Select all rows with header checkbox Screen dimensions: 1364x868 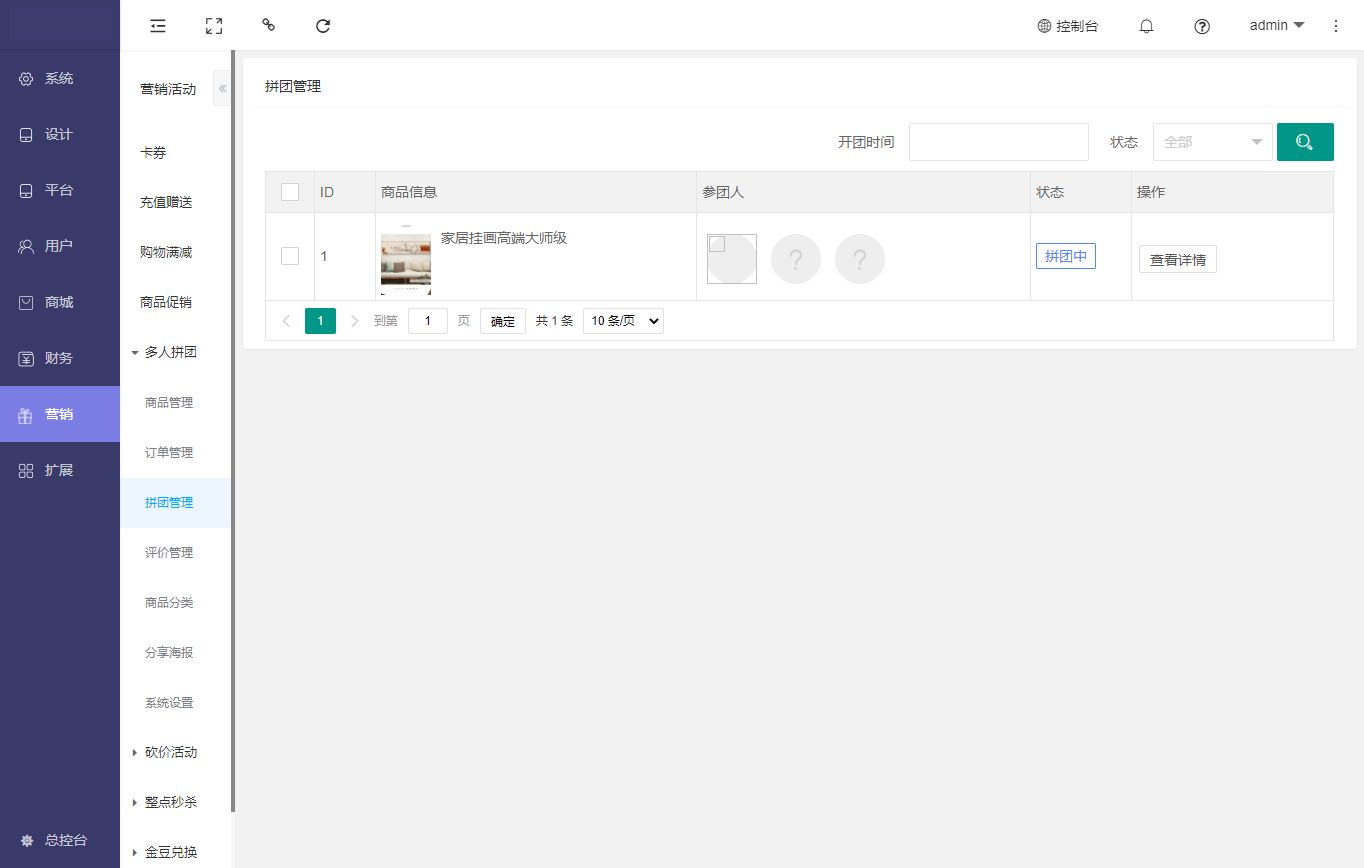point(290,192)
